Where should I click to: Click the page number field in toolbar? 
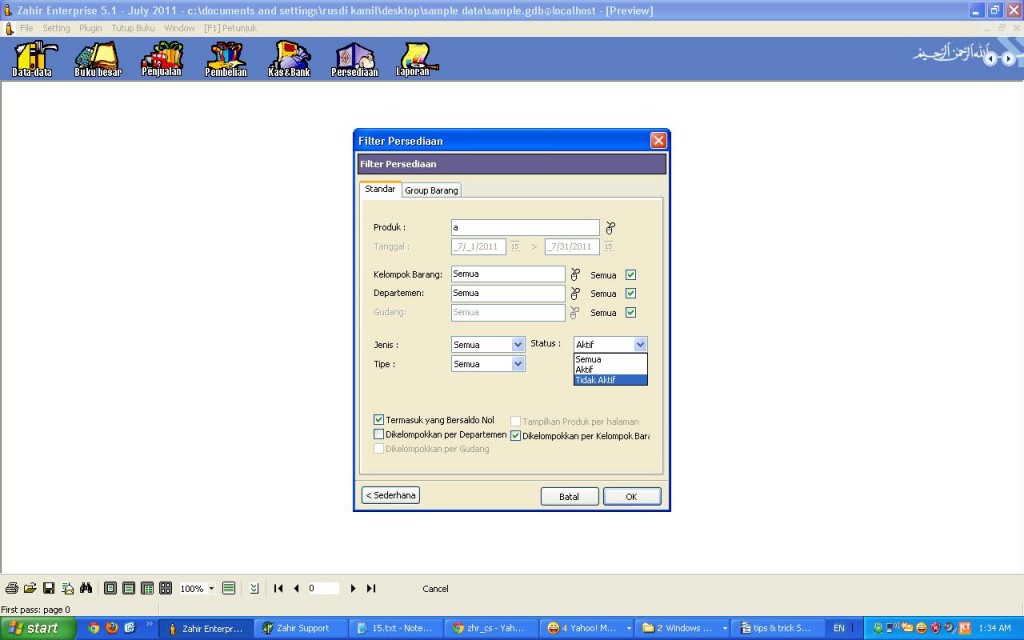point(323,588)
